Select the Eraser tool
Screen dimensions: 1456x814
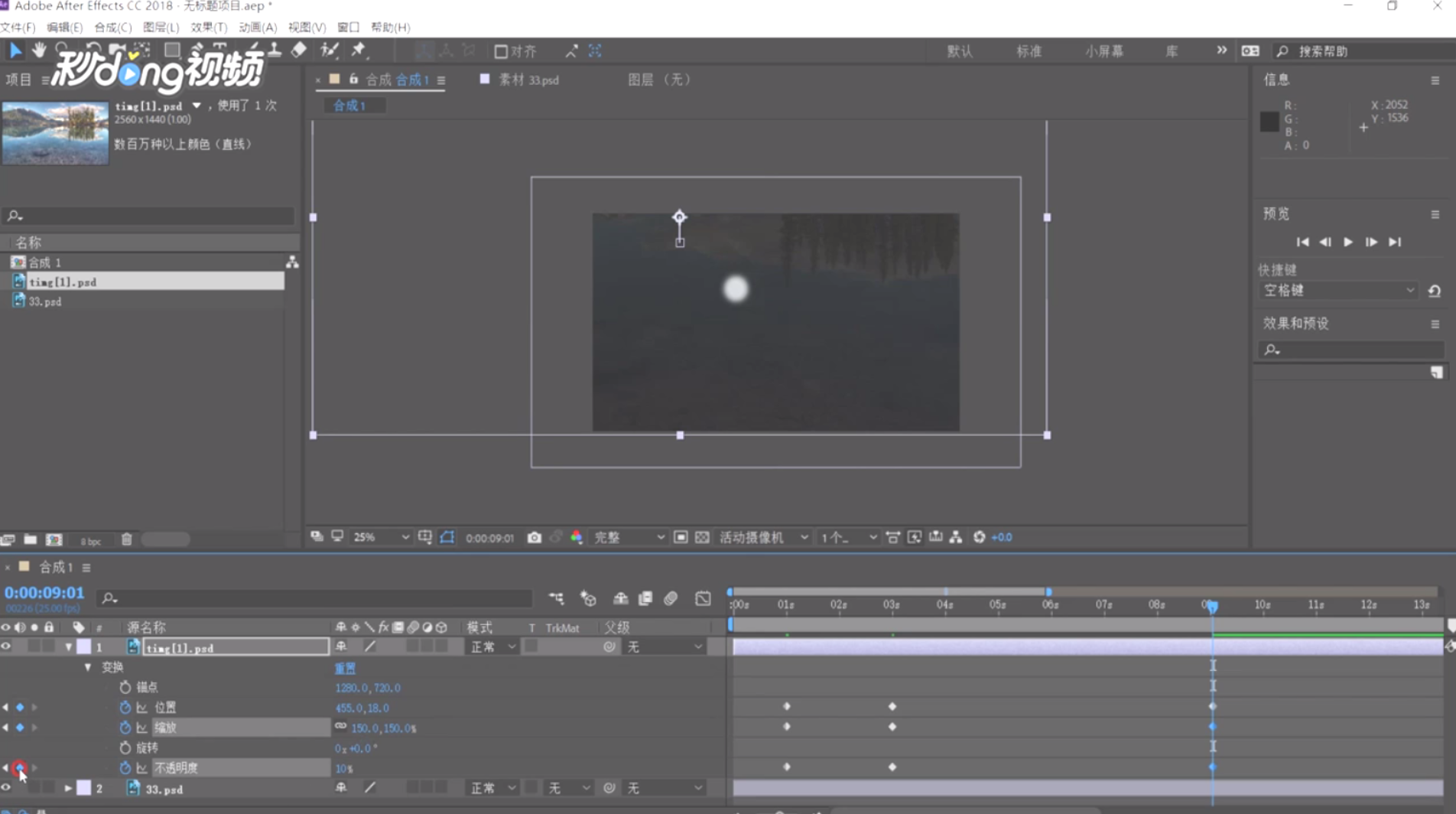[x=299, y=50]
